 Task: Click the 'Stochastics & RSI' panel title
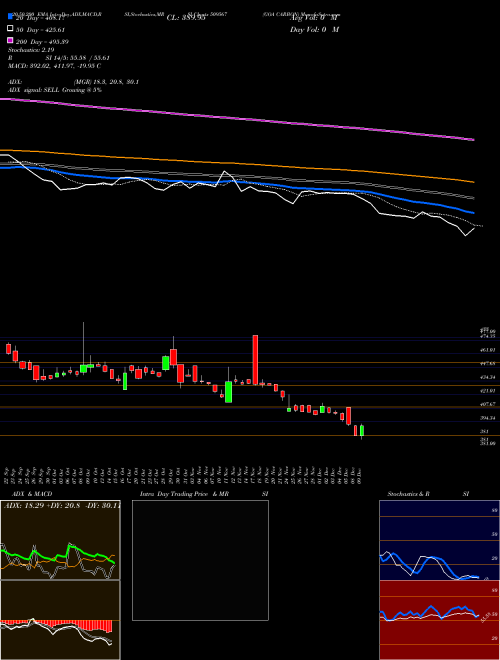[x=428, y=494]
